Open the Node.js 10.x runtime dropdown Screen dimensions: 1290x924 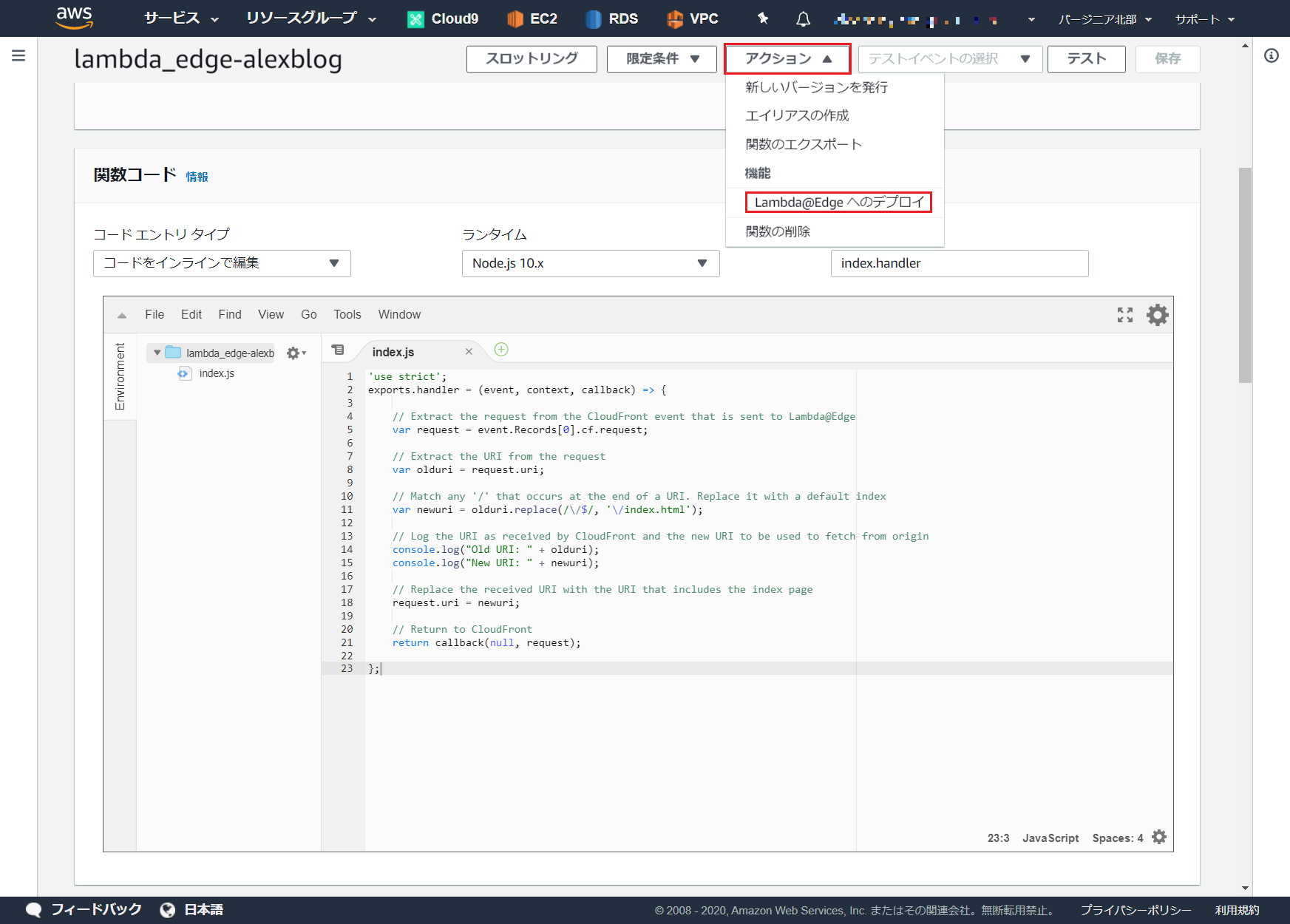(x=590, y=263)
